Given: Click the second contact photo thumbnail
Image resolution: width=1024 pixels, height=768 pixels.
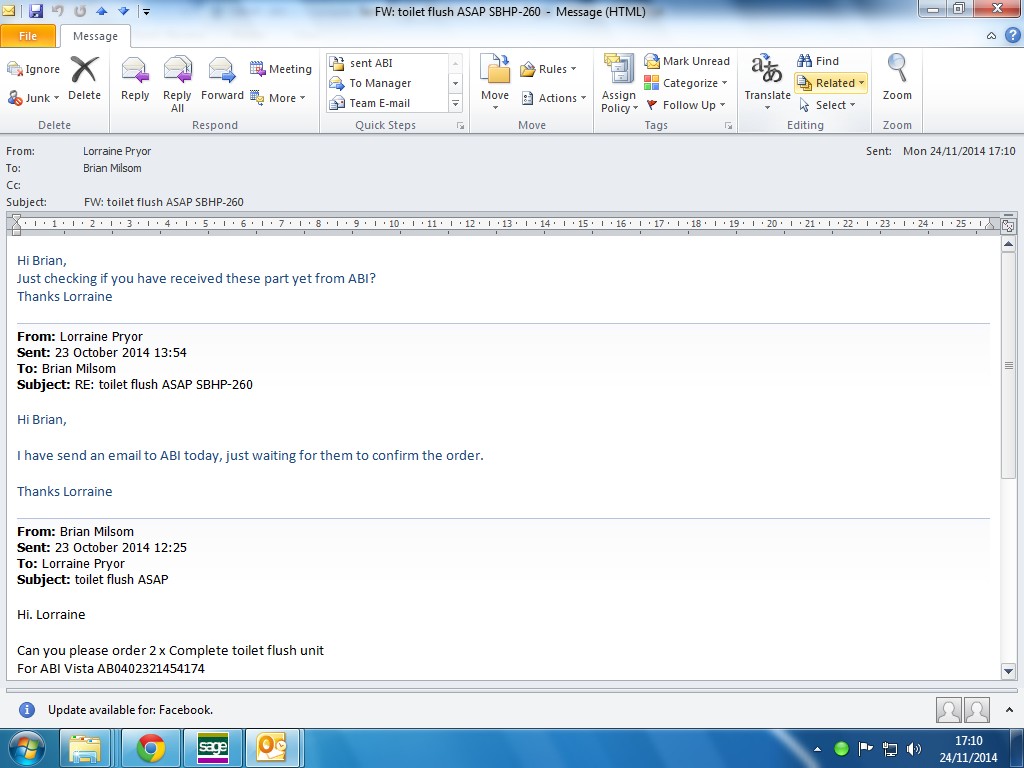Looking at the screenshot, I should 977,710.
